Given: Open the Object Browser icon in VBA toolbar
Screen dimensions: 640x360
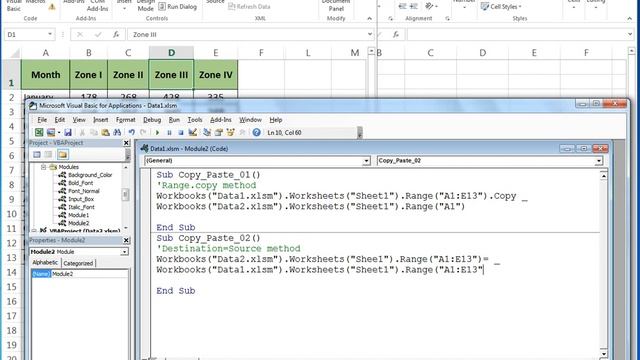Looking at the screenshot, I should tap(231, 132).
